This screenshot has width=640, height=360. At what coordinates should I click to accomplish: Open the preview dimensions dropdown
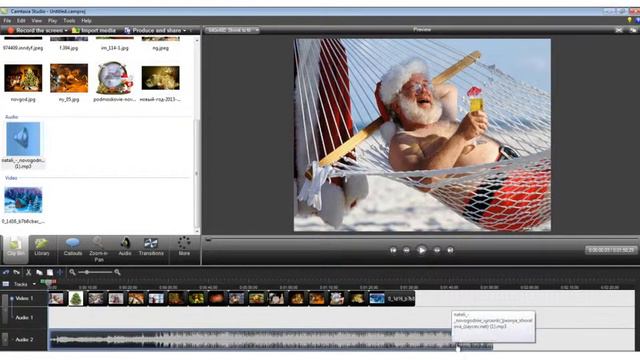(x=232, y=30)
